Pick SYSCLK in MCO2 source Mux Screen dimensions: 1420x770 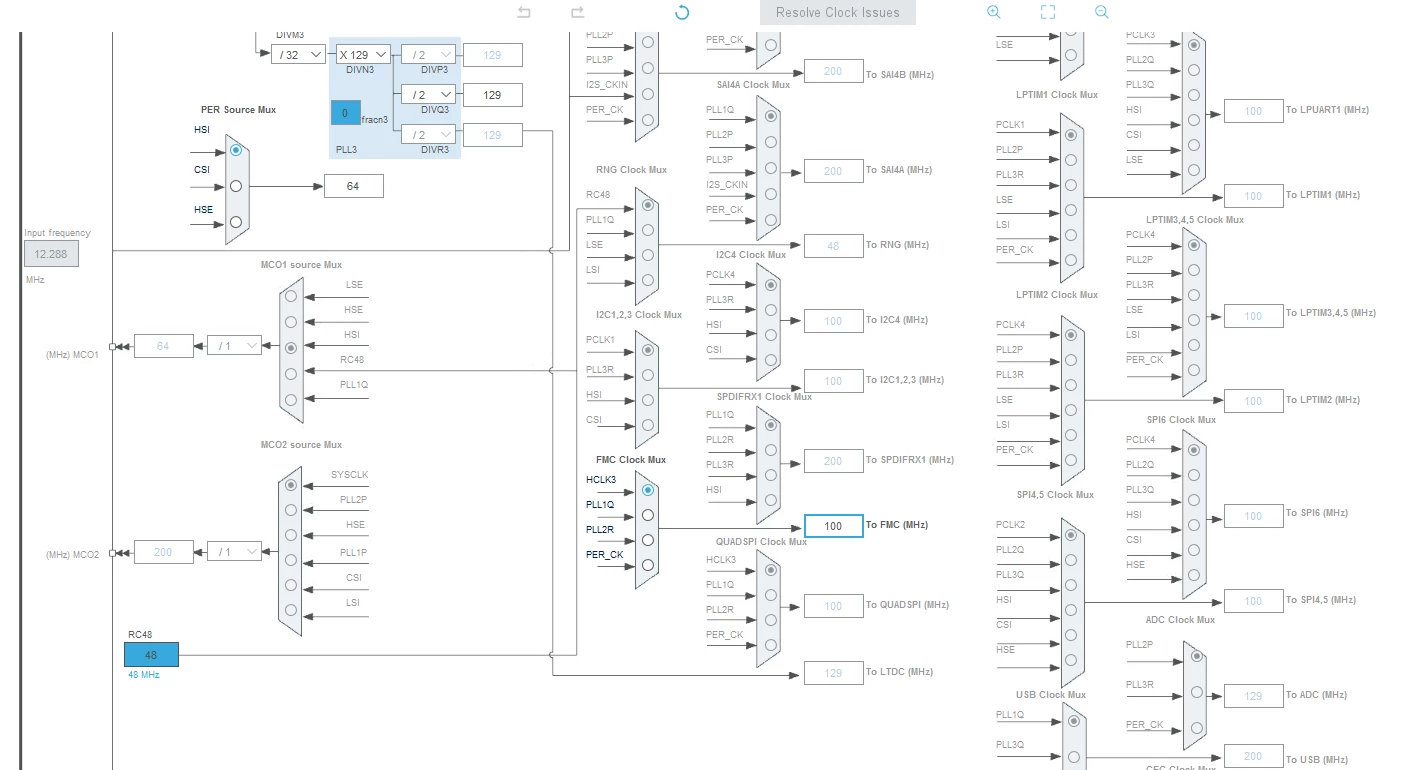pyautogui.click(x=291, y=485)
